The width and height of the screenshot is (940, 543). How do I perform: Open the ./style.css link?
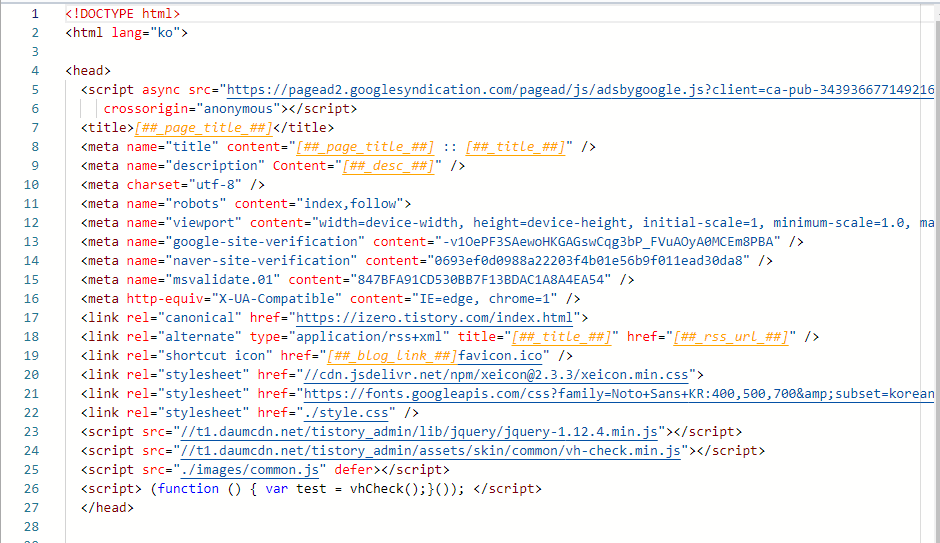click(x=347, y=412)
